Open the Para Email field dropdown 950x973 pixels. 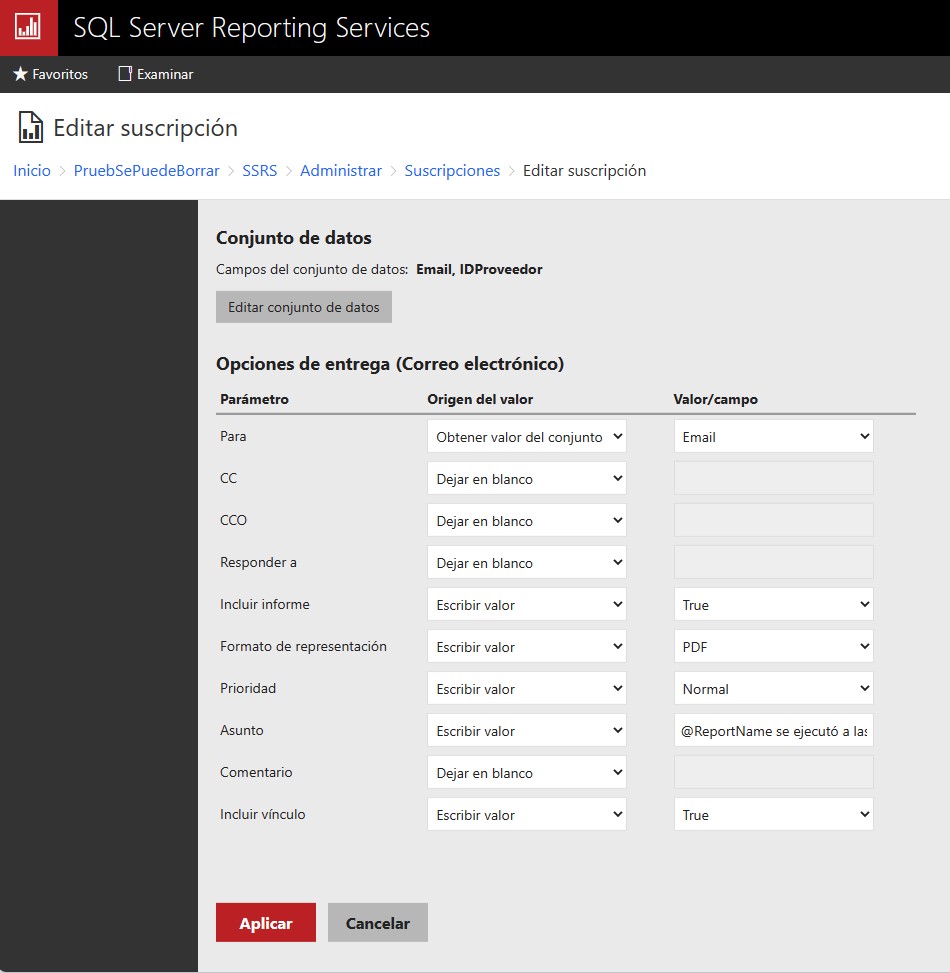(x=773, y=437)
